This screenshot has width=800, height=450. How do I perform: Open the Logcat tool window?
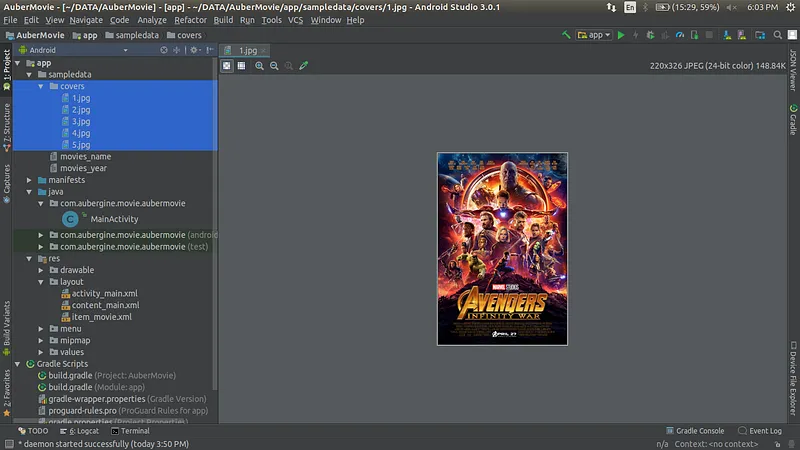(79, 431)
